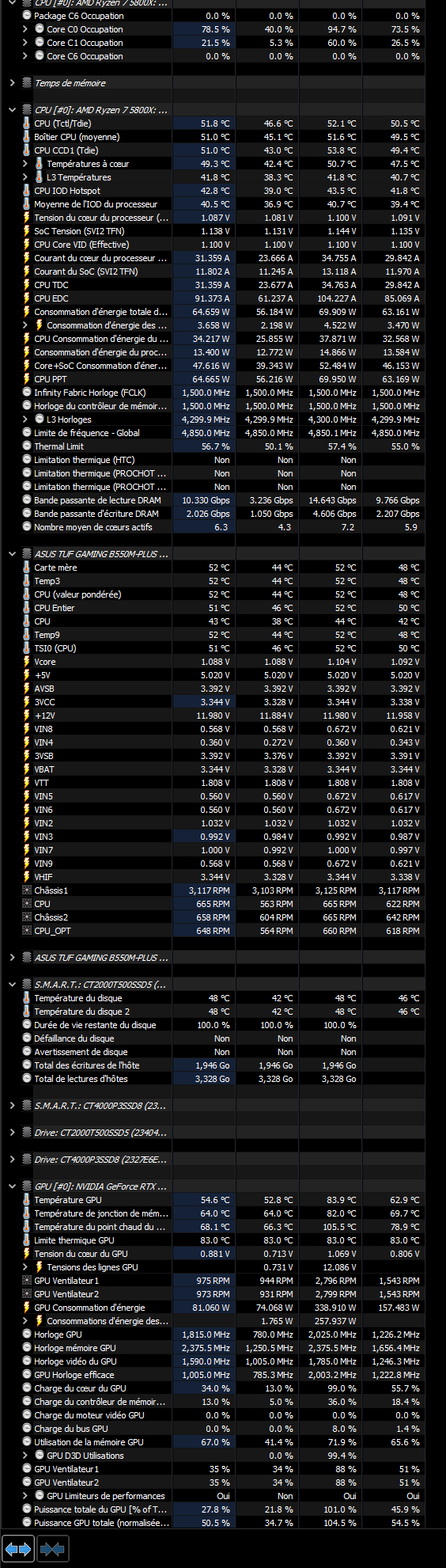Expand the Core C0 Occupation row

coord(25,29)
